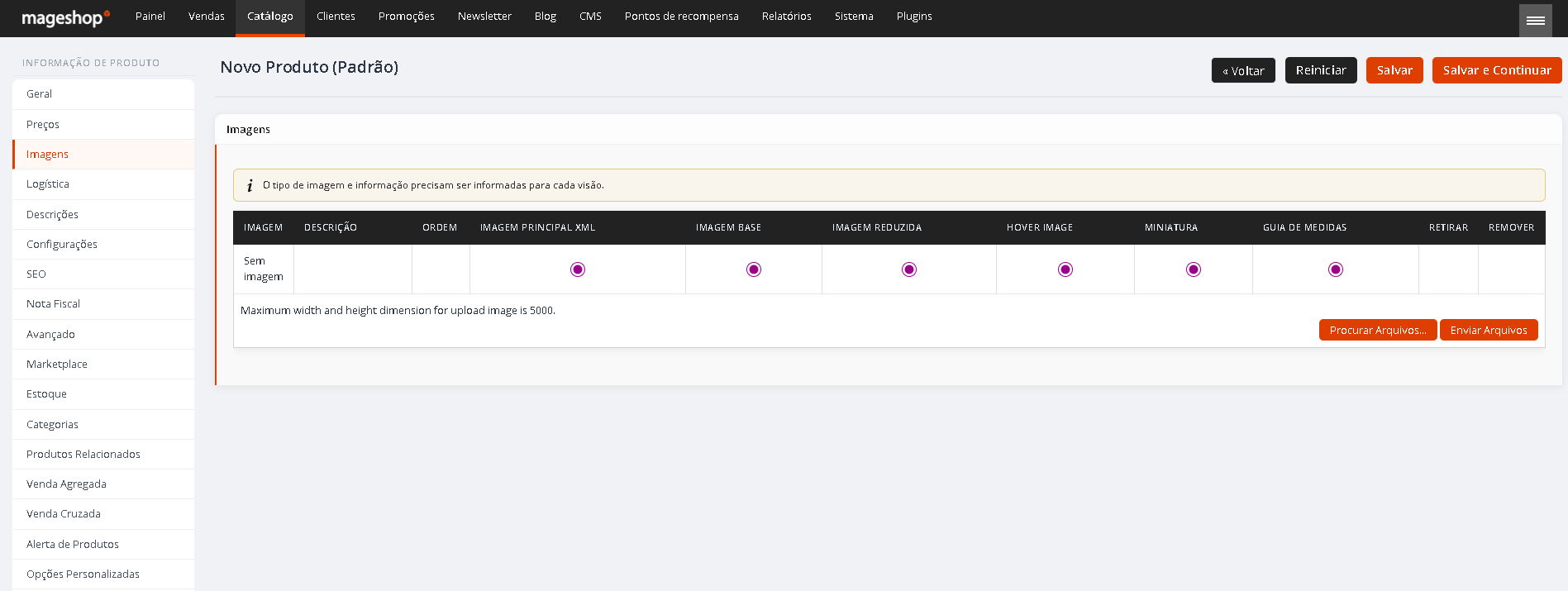Select the Hover Image radio button

pos(1065,269)
